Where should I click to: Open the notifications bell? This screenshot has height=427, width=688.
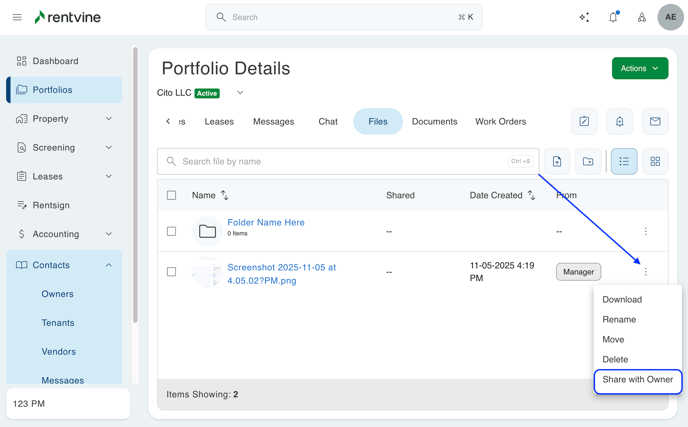coord(613,17)
